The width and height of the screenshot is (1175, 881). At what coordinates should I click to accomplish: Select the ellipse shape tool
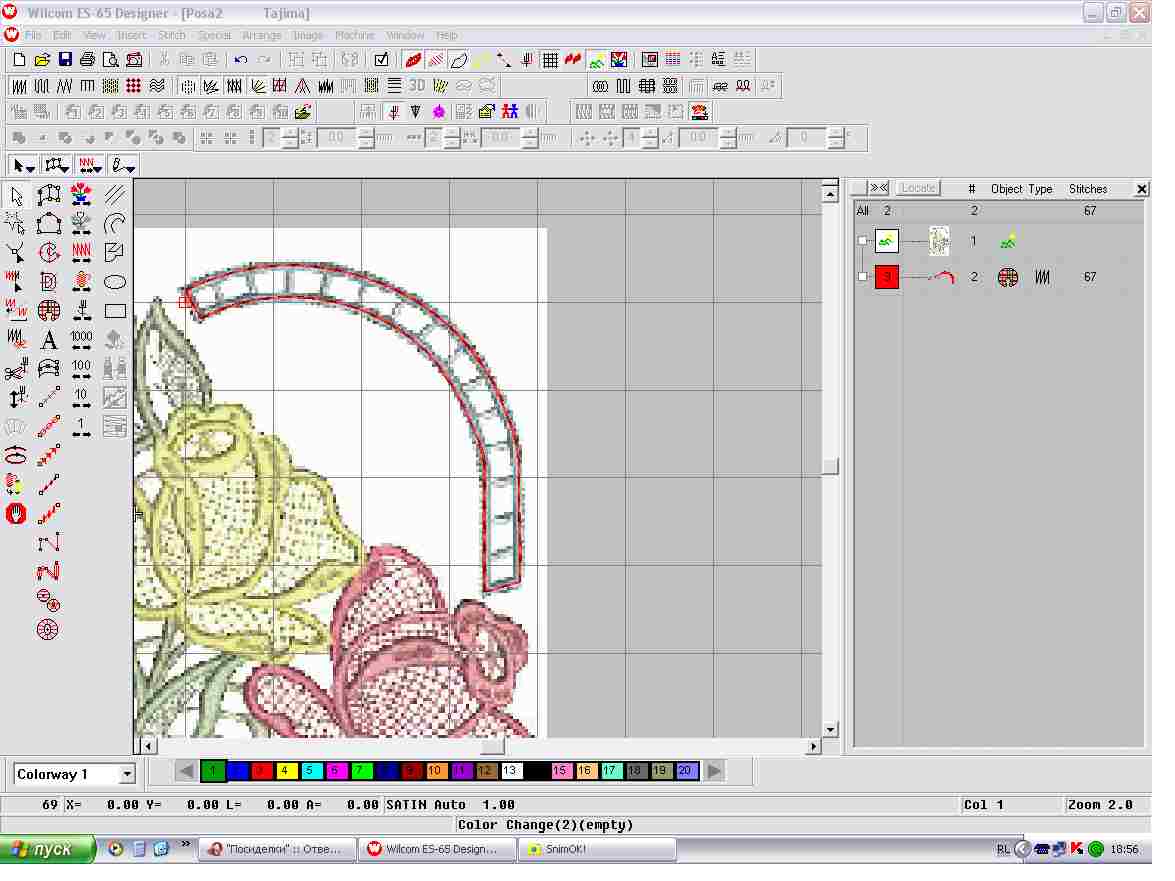115,282
